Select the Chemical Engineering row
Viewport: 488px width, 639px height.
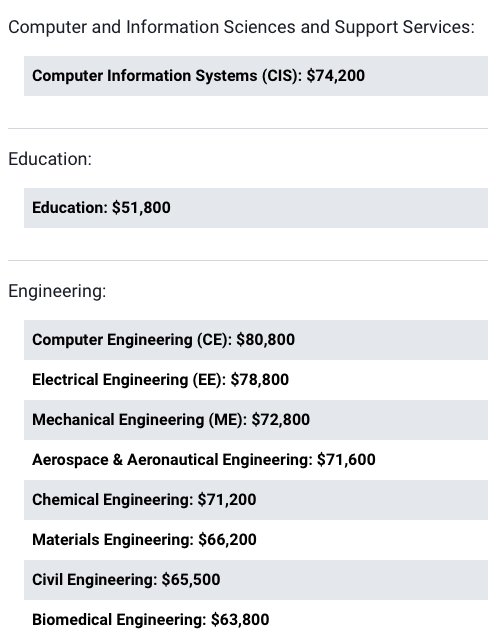pyautogui.click(x=256, y=500)
